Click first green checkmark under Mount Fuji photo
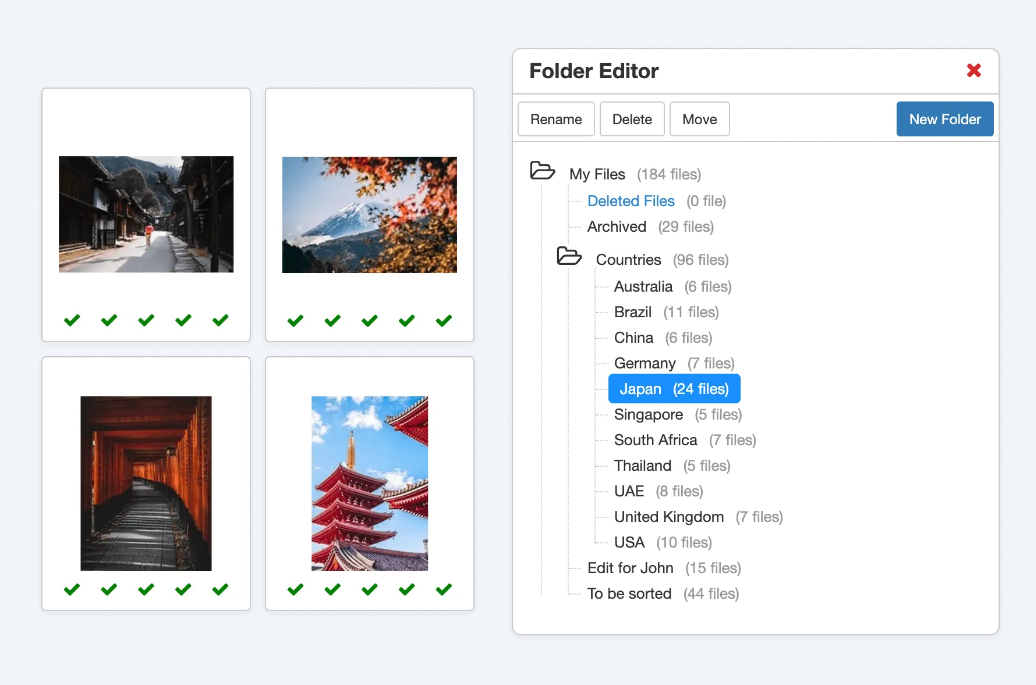The height and width of the screenshot is (685, 1036). 295,321
